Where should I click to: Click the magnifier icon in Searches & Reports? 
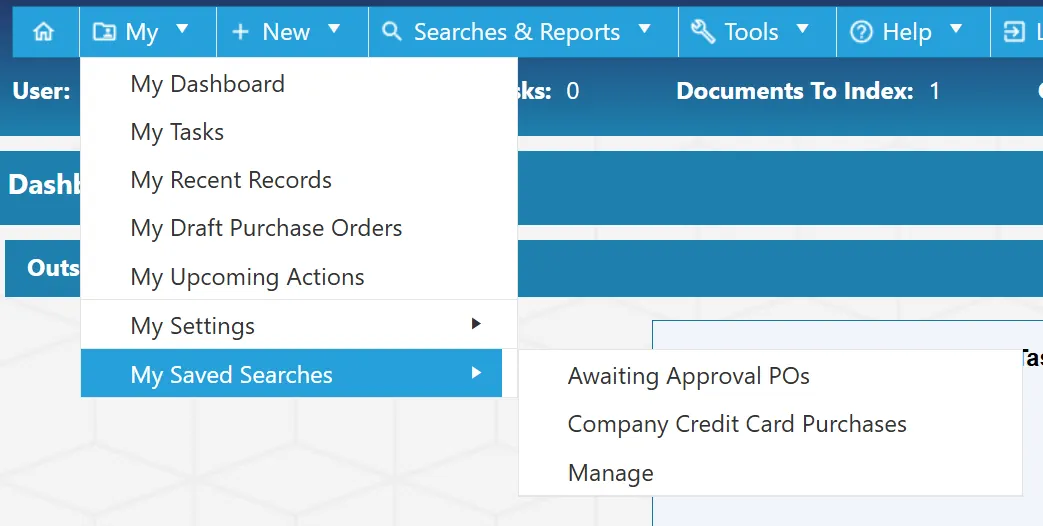392,31
